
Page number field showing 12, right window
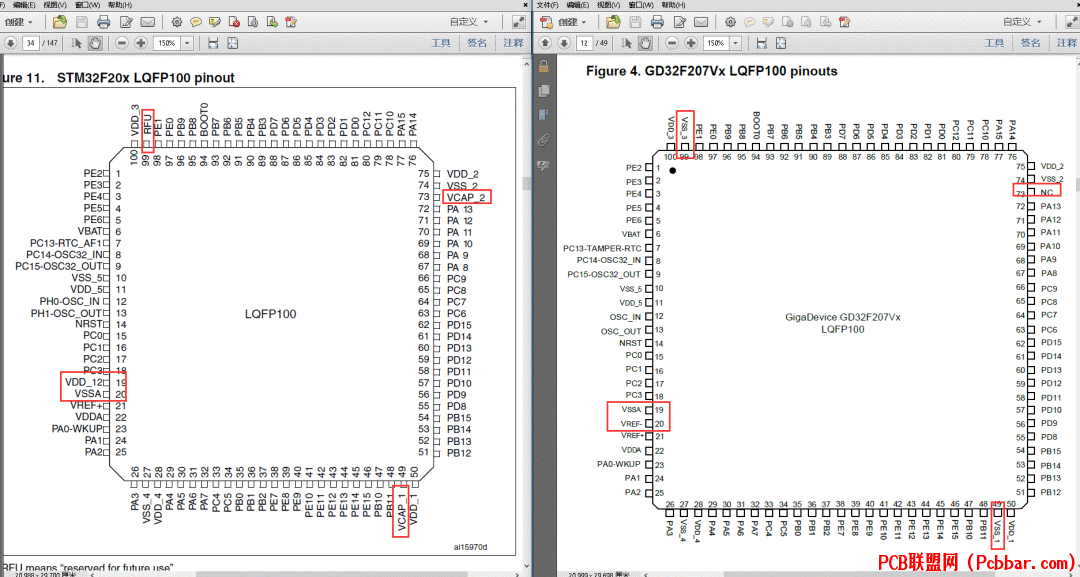pos(584,43)
